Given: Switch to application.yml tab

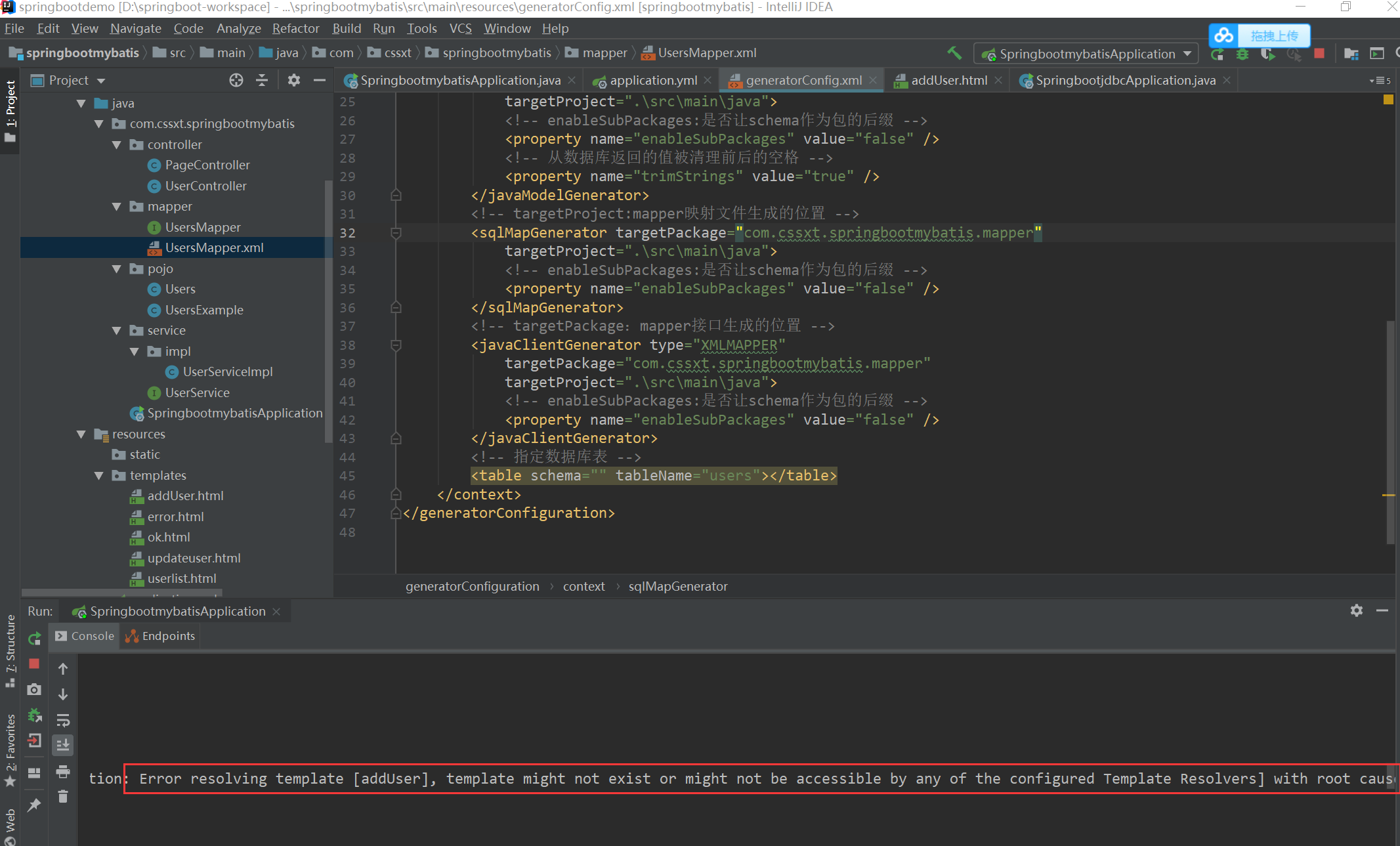Looking at the screenshot, I should 652,80.
